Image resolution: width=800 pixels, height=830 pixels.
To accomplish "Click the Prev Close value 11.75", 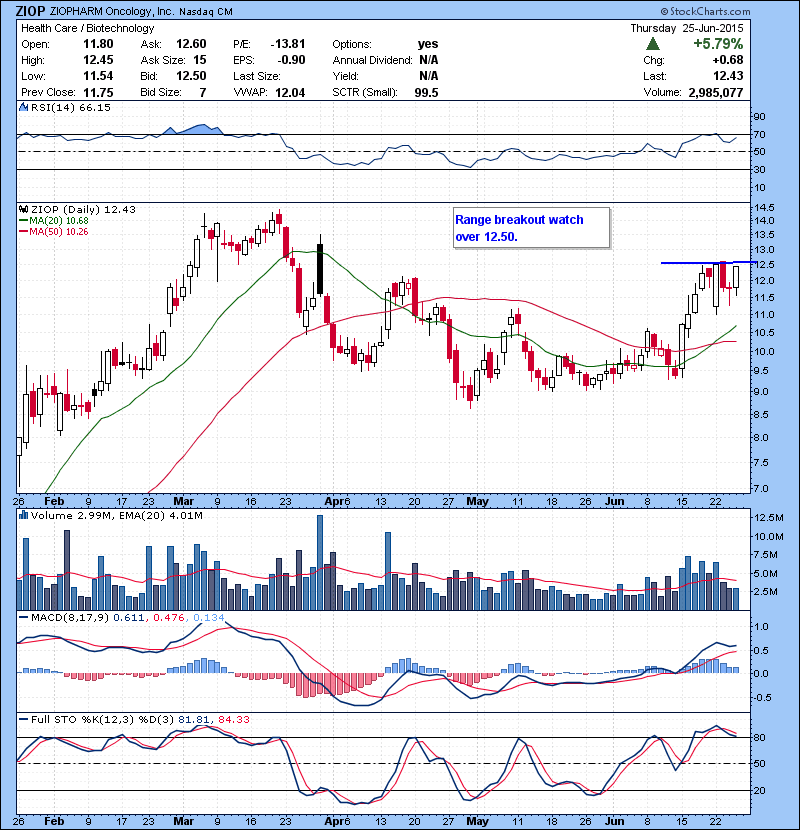I will [x=98, y=92].
